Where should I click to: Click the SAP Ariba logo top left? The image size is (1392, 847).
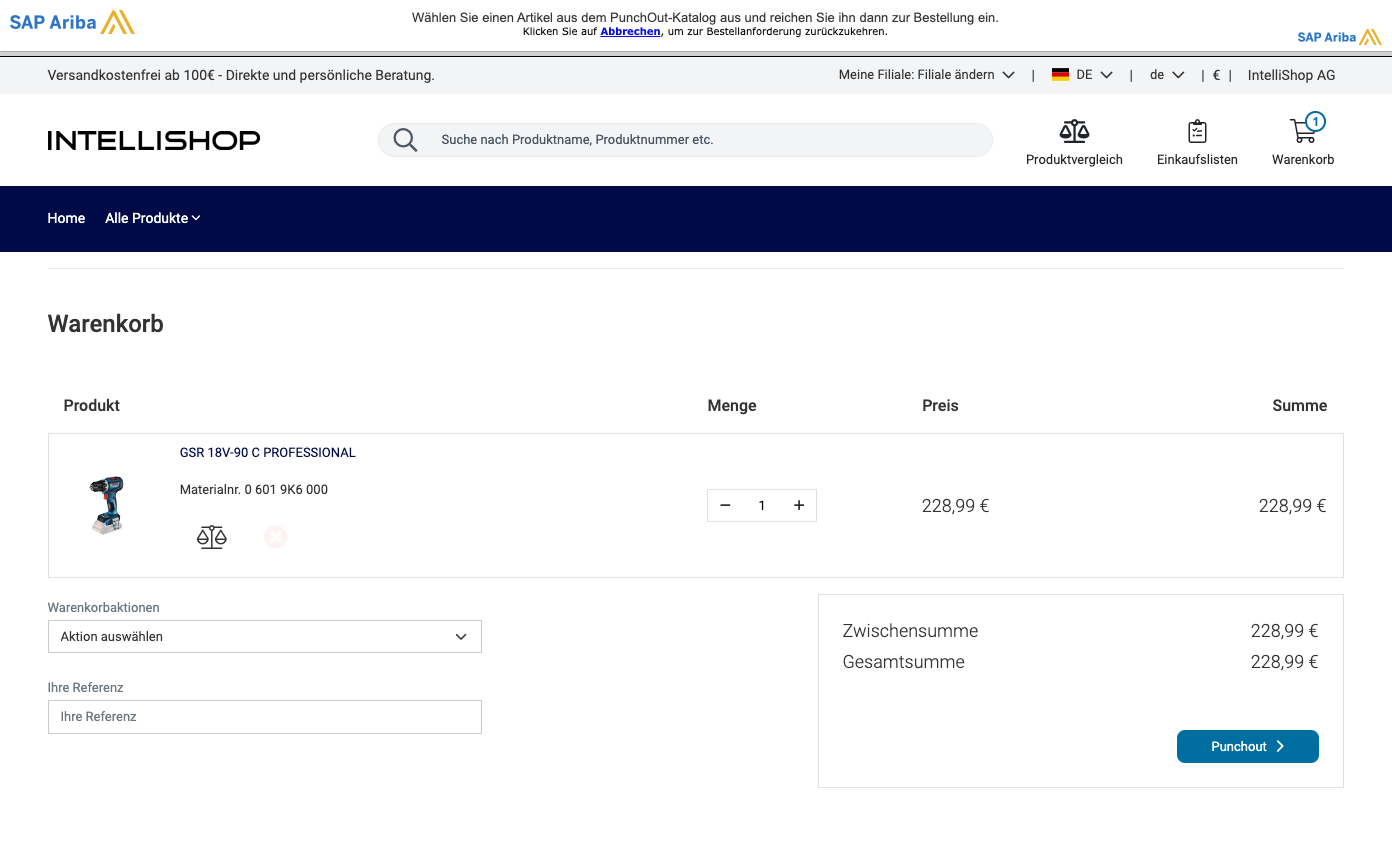[72, 22]
